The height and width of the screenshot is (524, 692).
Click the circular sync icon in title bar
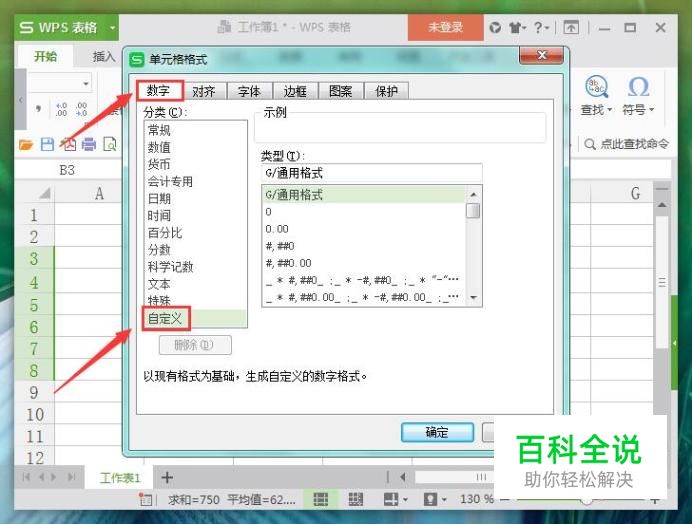[x=495, y=28]
